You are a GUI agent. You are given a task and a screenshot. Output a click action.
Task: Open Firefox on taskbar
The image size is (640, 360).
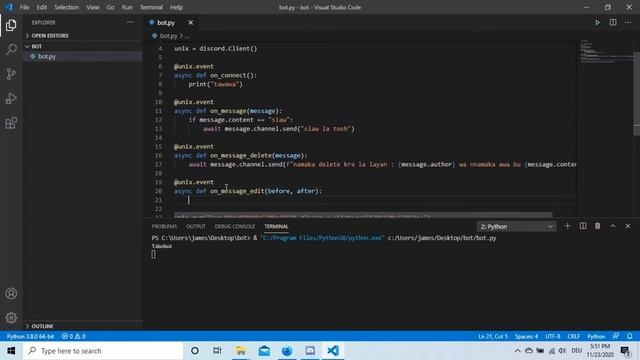(287, 351)
